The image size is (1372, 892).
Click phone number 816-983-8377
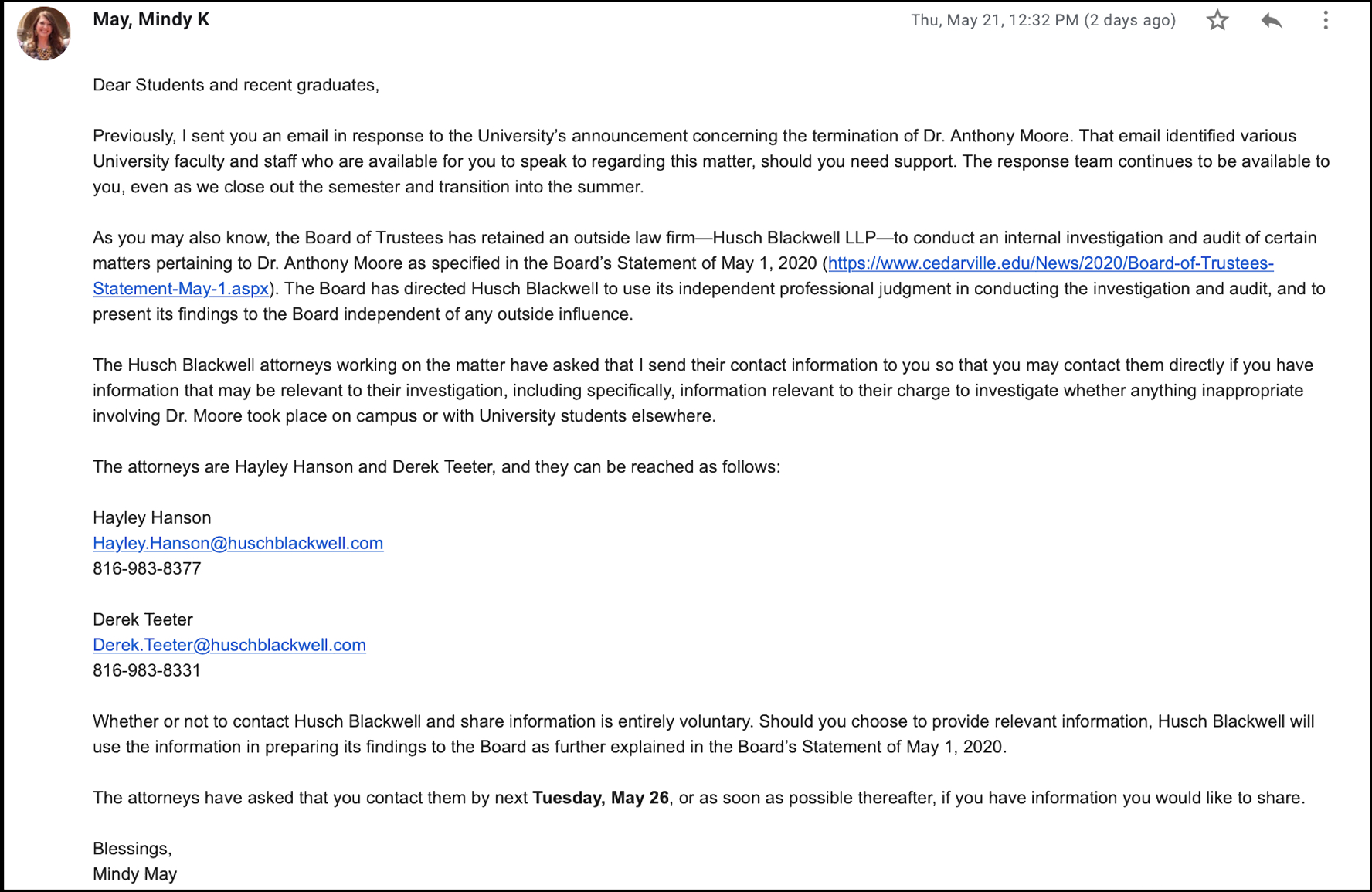tap(147, 569)
